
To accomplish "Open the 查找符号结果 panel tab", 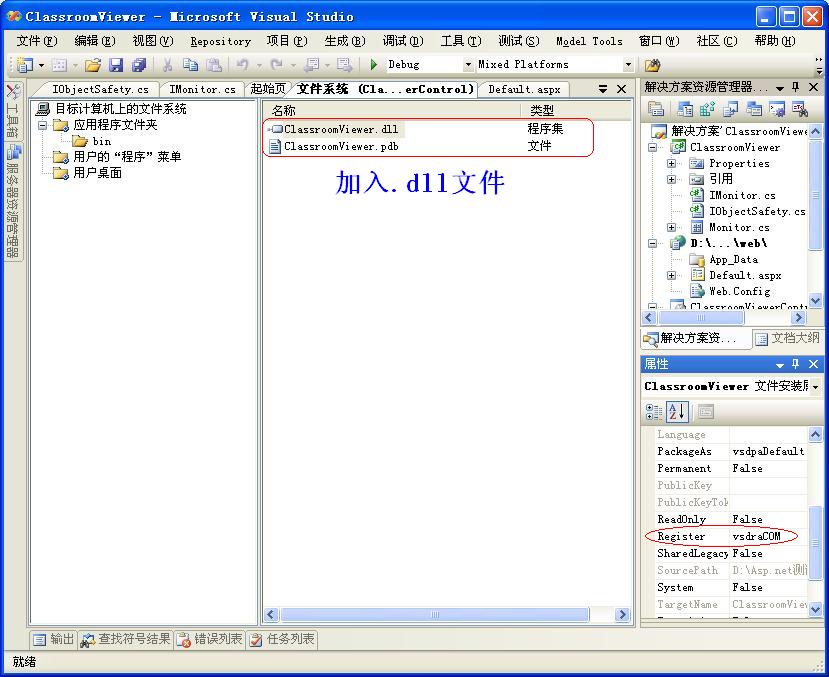I will [126, 639].
